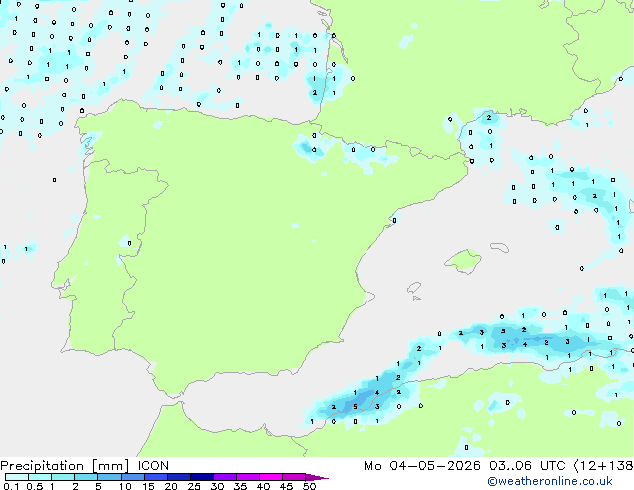Click the '25' legend scale label
Screen dimensions: 634x490
point(194,486)
